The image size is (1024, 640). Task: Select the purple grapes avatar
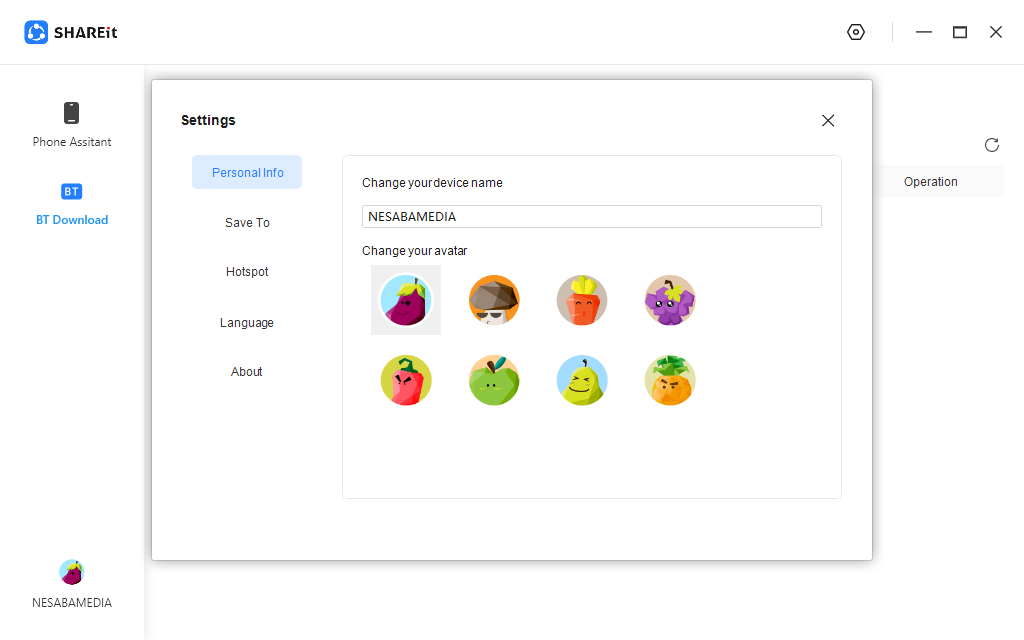[670, 300]
